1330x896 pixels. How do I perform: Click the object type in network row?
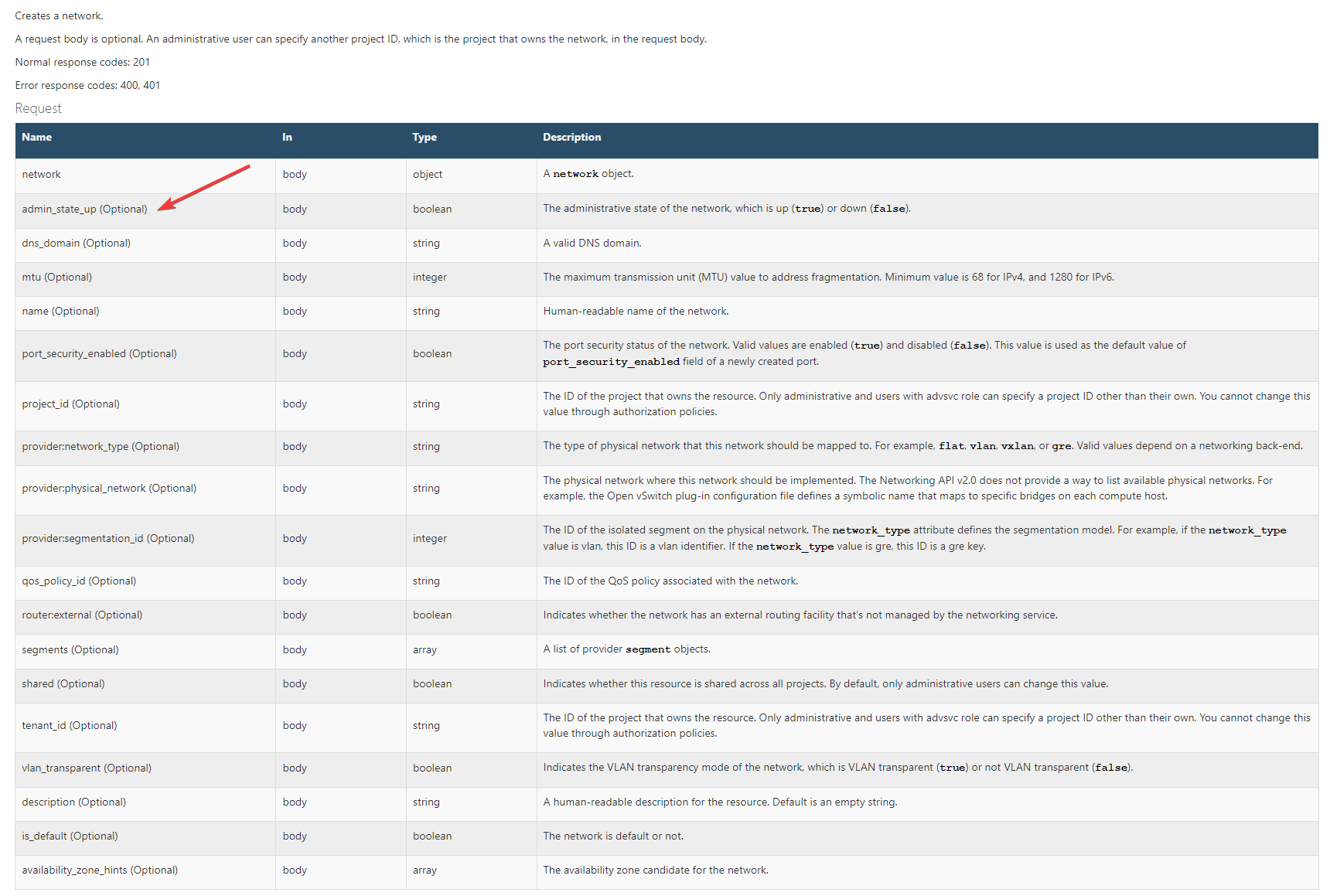(x=428, y=175)
